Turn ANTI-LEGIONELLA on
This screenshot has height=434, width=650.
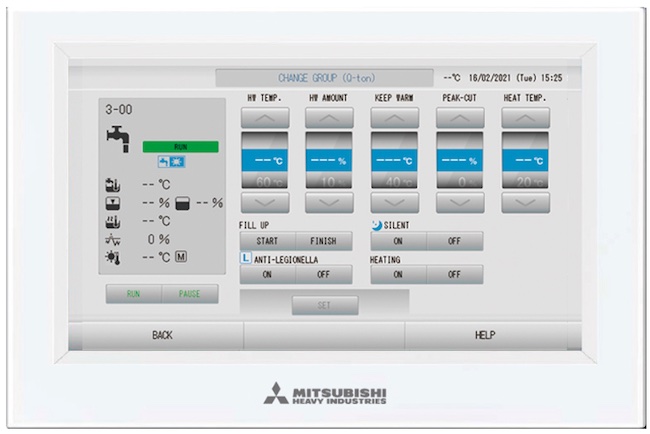coord(267,274)
